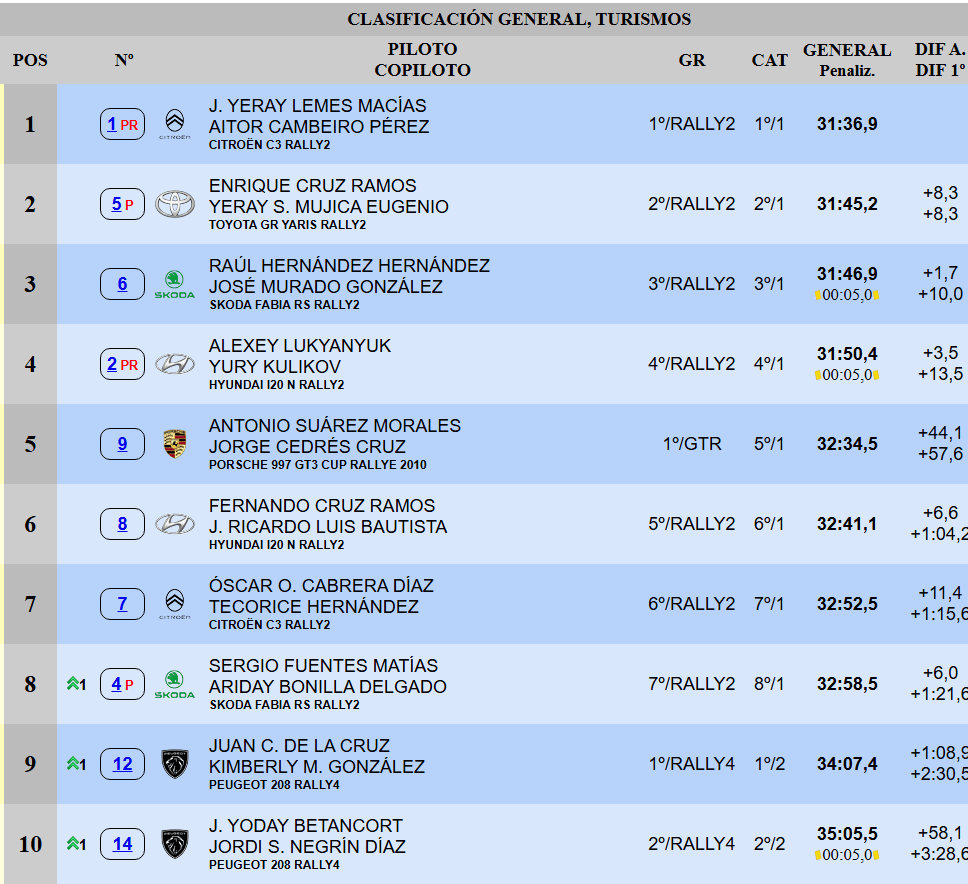Click the Peugeot logo for car 14
The width and height of the screenshot is (968, 884).
coord(174,844)
